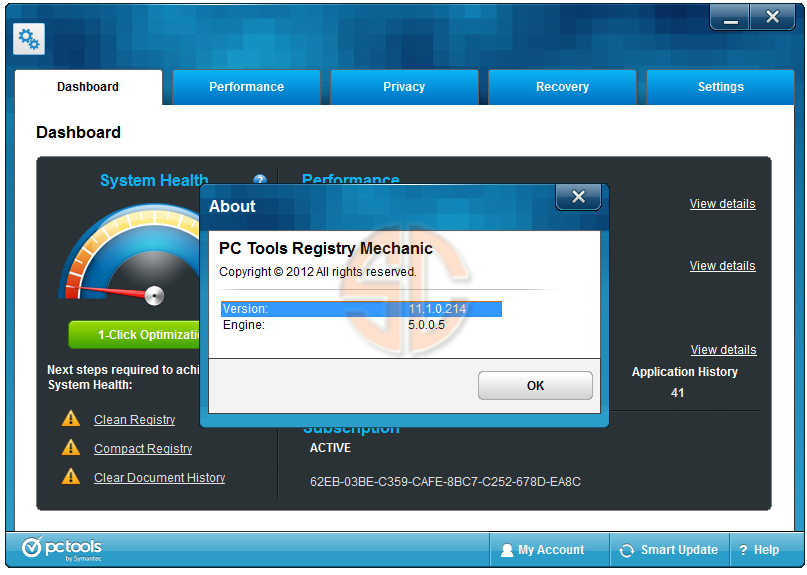807x575 pixels.
Task: Open the Privacy tab
Action: tap(404, 87)
